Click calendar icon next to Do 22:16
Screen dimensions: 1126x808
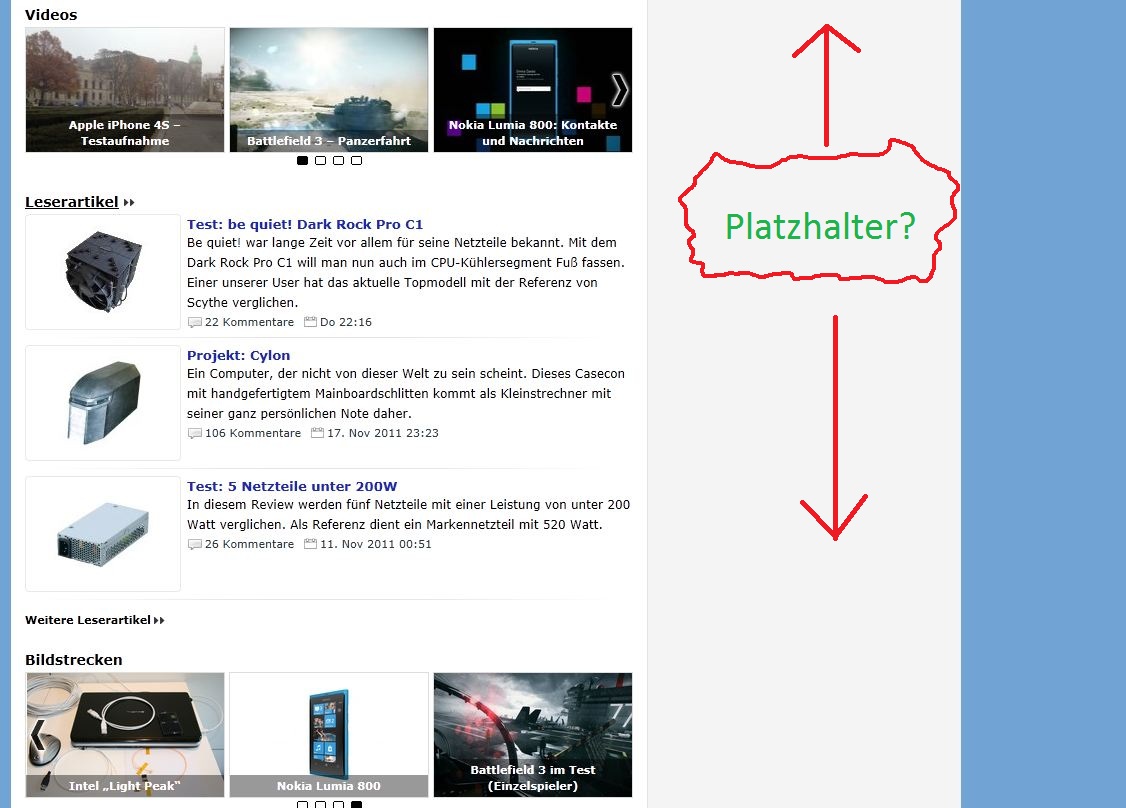coord(310,322)
